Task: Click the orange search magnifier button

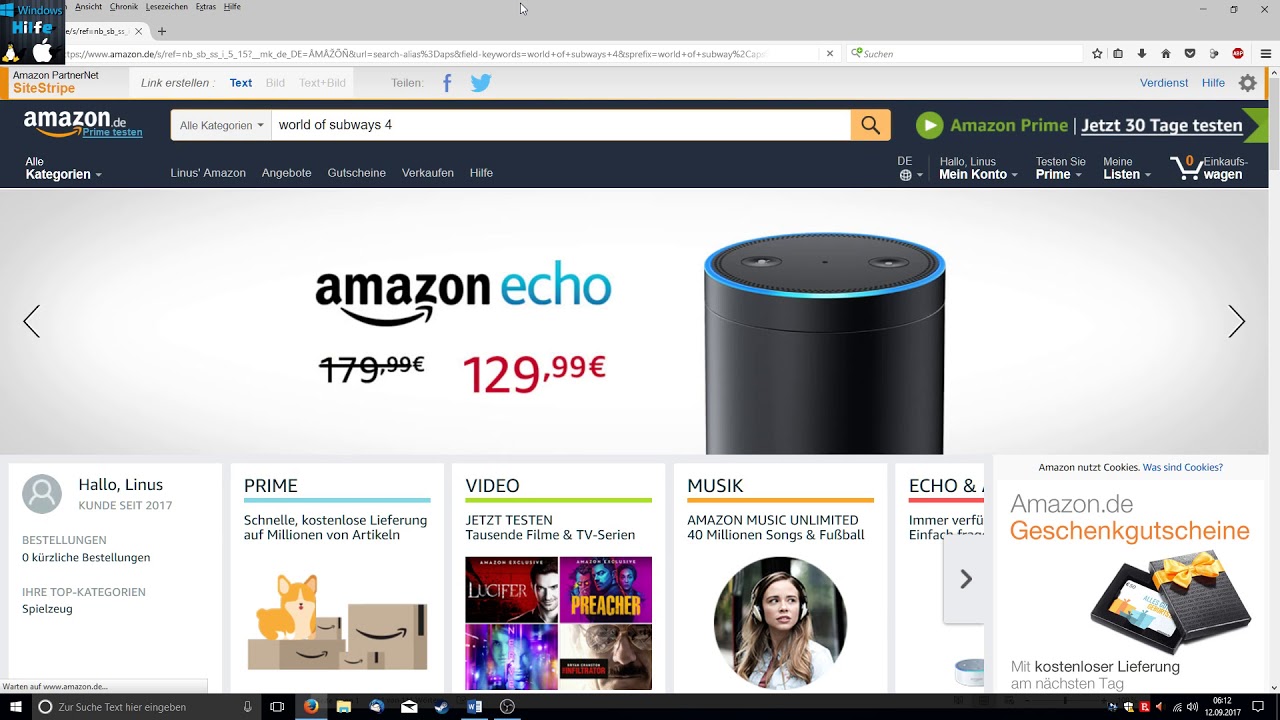Action: click(870, 125)
